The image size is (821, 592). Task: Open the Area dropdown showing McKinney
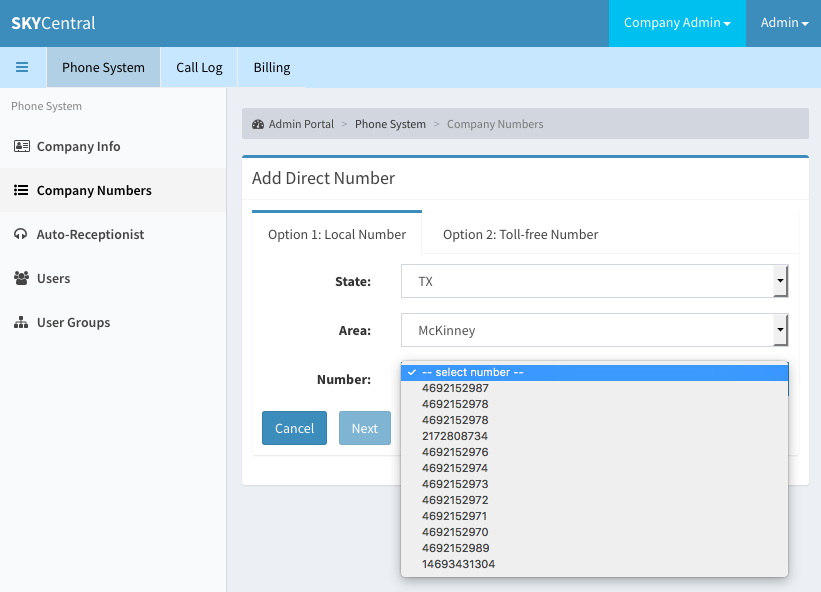click(594, 330)
